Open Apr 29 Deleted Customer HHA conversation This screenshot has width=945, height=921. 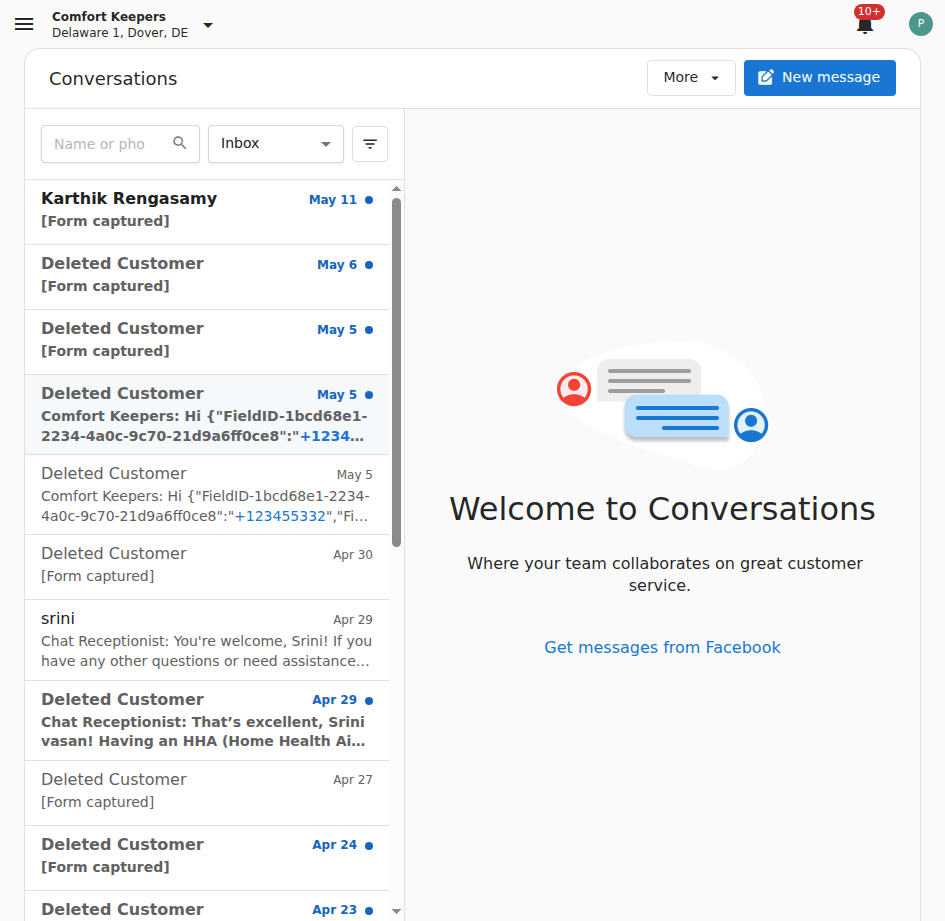(x=207, y=720)
